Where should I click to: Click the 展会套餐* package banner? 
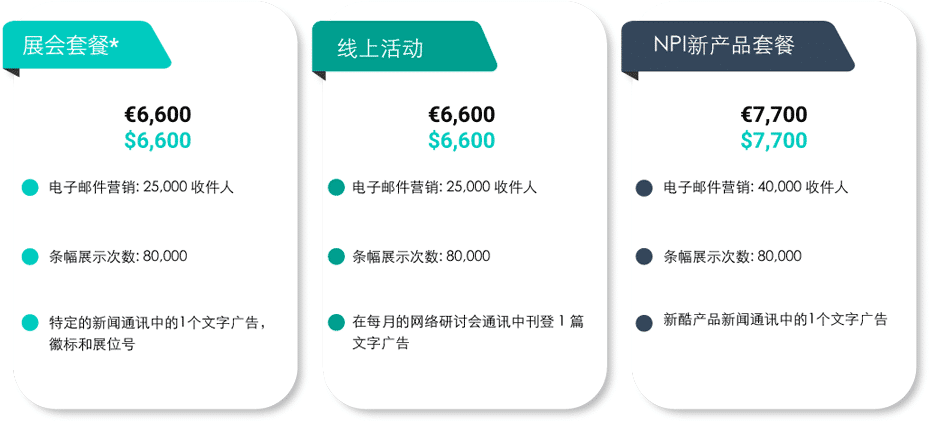point(85,45)
